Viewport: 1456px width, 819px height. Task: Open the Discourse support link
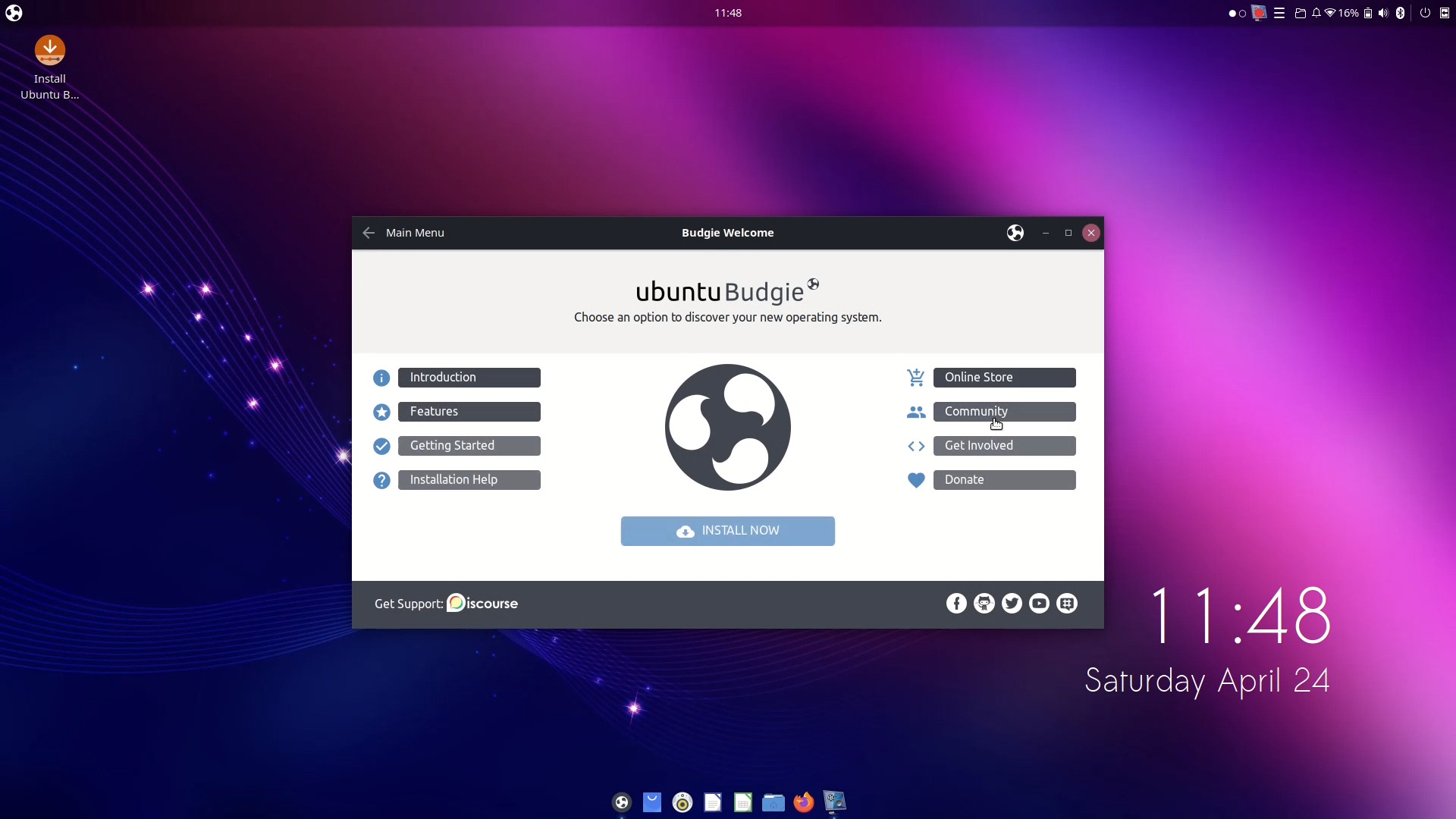pos(482,604)
